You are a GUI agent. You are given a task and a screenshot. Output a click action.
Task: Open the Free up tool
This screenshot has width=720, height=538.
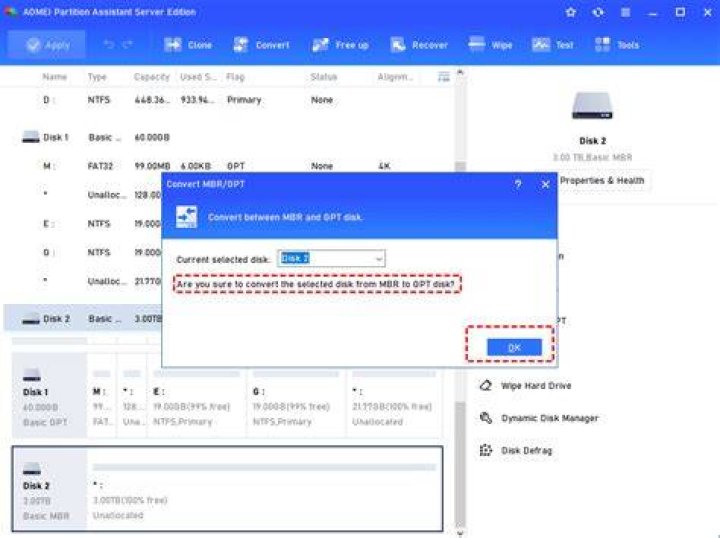click(340, 45)
